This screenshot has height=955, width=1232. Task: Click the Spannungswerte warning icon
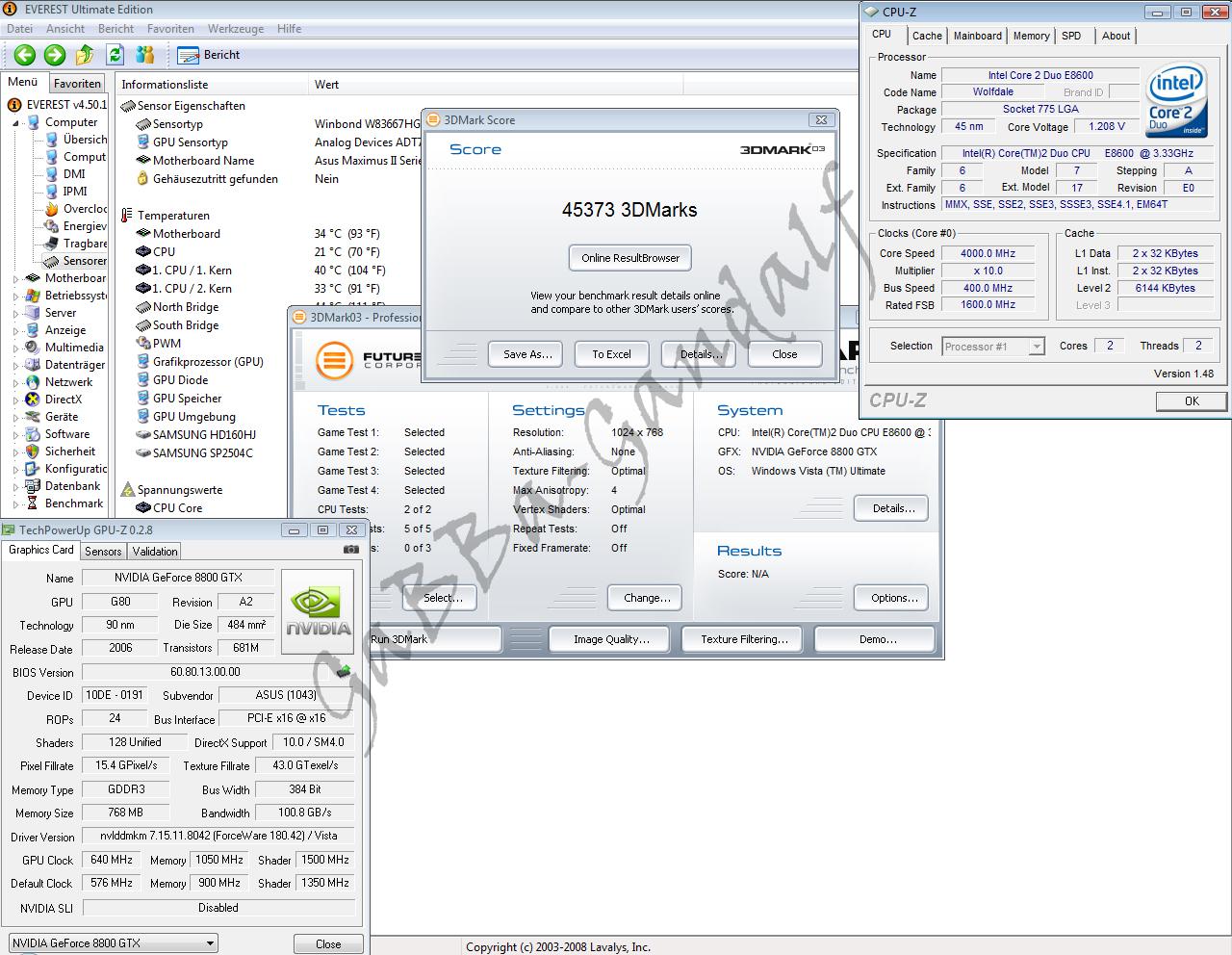tap(127, 490)
